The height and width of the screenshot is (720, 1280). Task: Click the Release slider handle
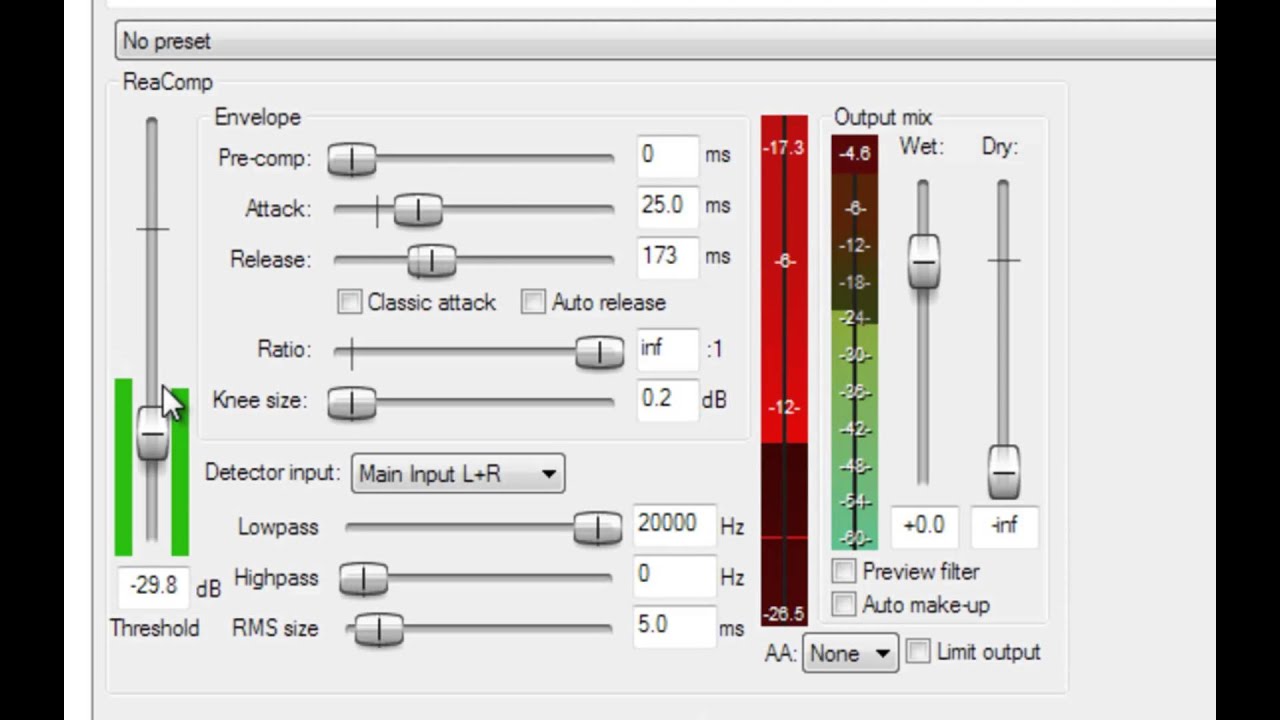pyautogui.click(x=432, y=260)
